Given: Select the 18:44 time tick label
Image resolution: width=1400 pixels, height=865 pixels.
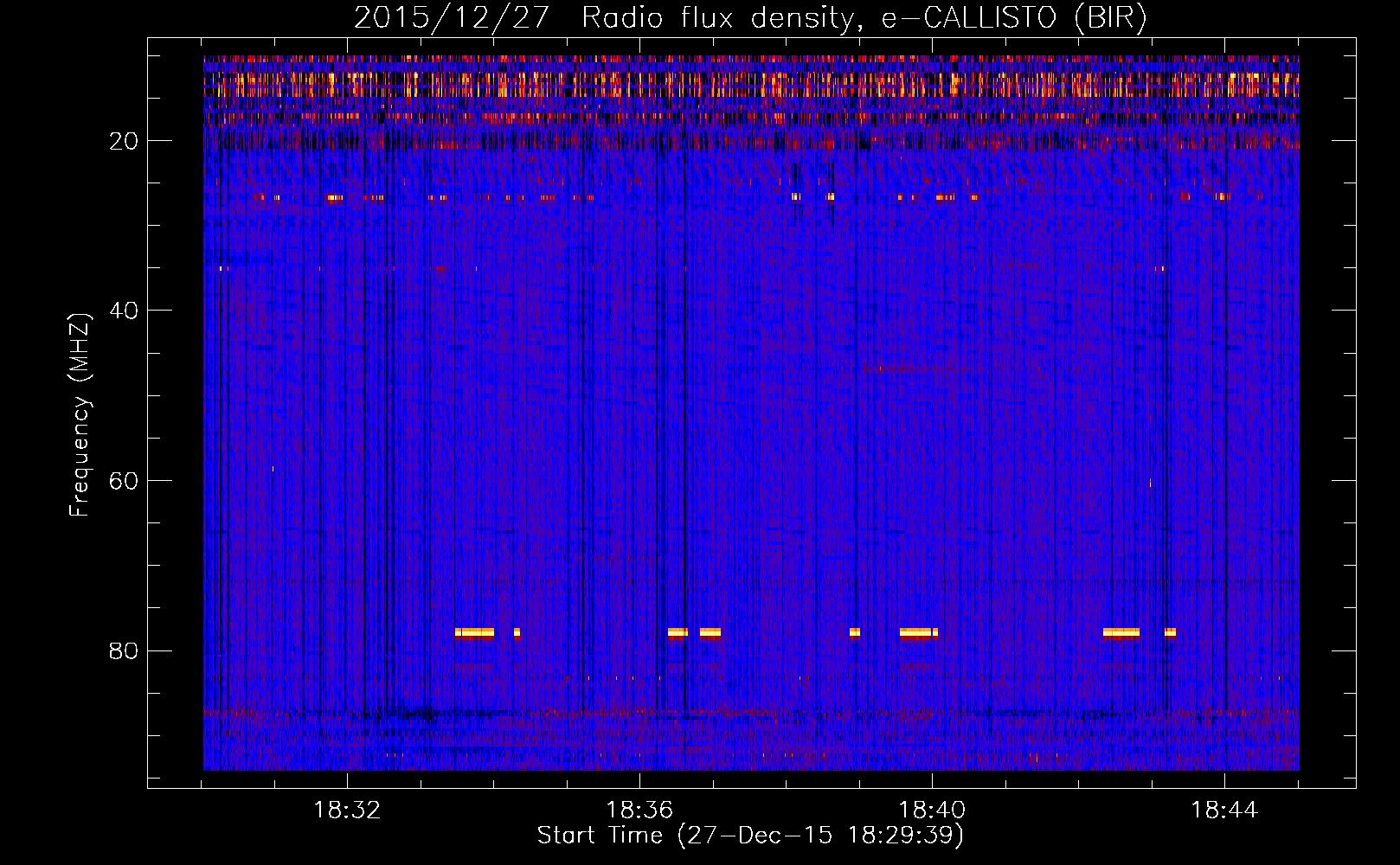Looking at the screenshot, I should pos(1223,811).
